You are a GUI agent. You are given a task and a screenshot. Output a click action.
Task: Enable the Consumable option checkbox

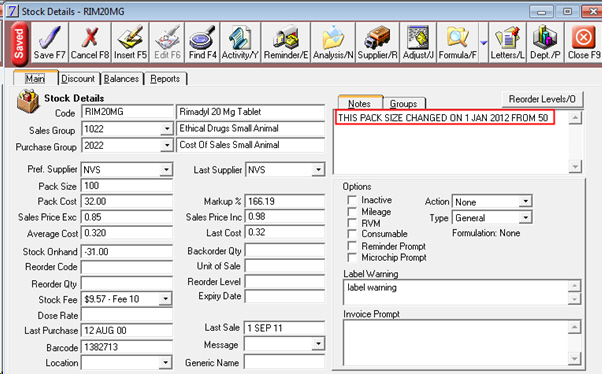tap(352, 234)
